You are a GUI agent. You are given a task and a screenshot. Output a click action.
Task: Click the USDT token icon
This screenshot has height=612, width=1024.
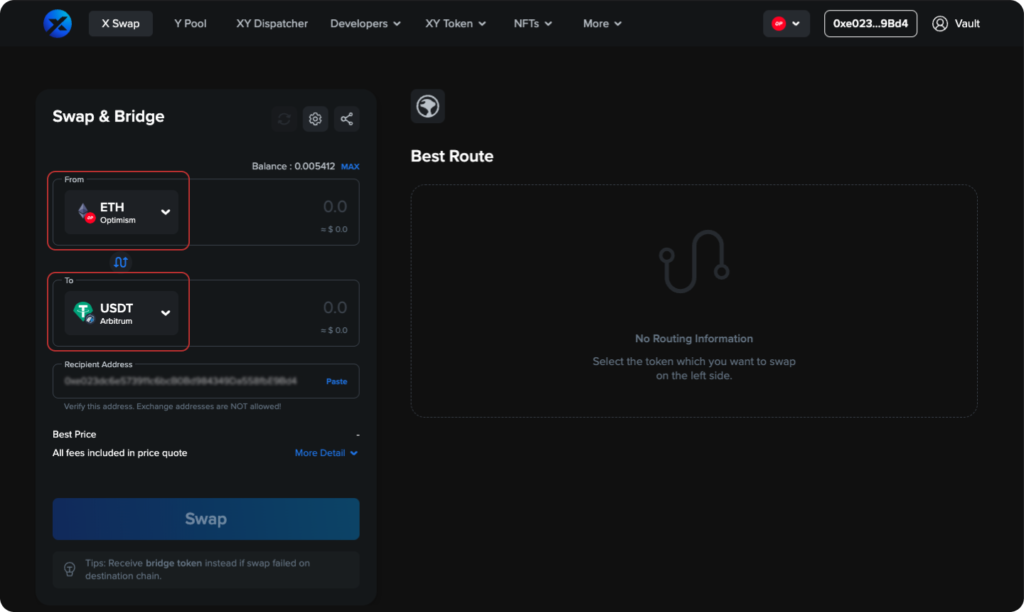click(x=84, y=313)
